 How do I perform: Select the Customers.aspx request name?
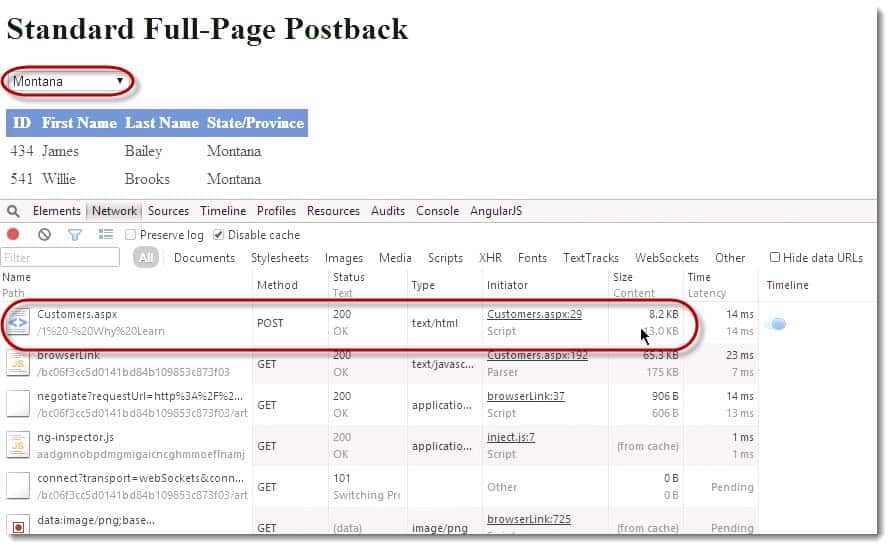(77, 314)
